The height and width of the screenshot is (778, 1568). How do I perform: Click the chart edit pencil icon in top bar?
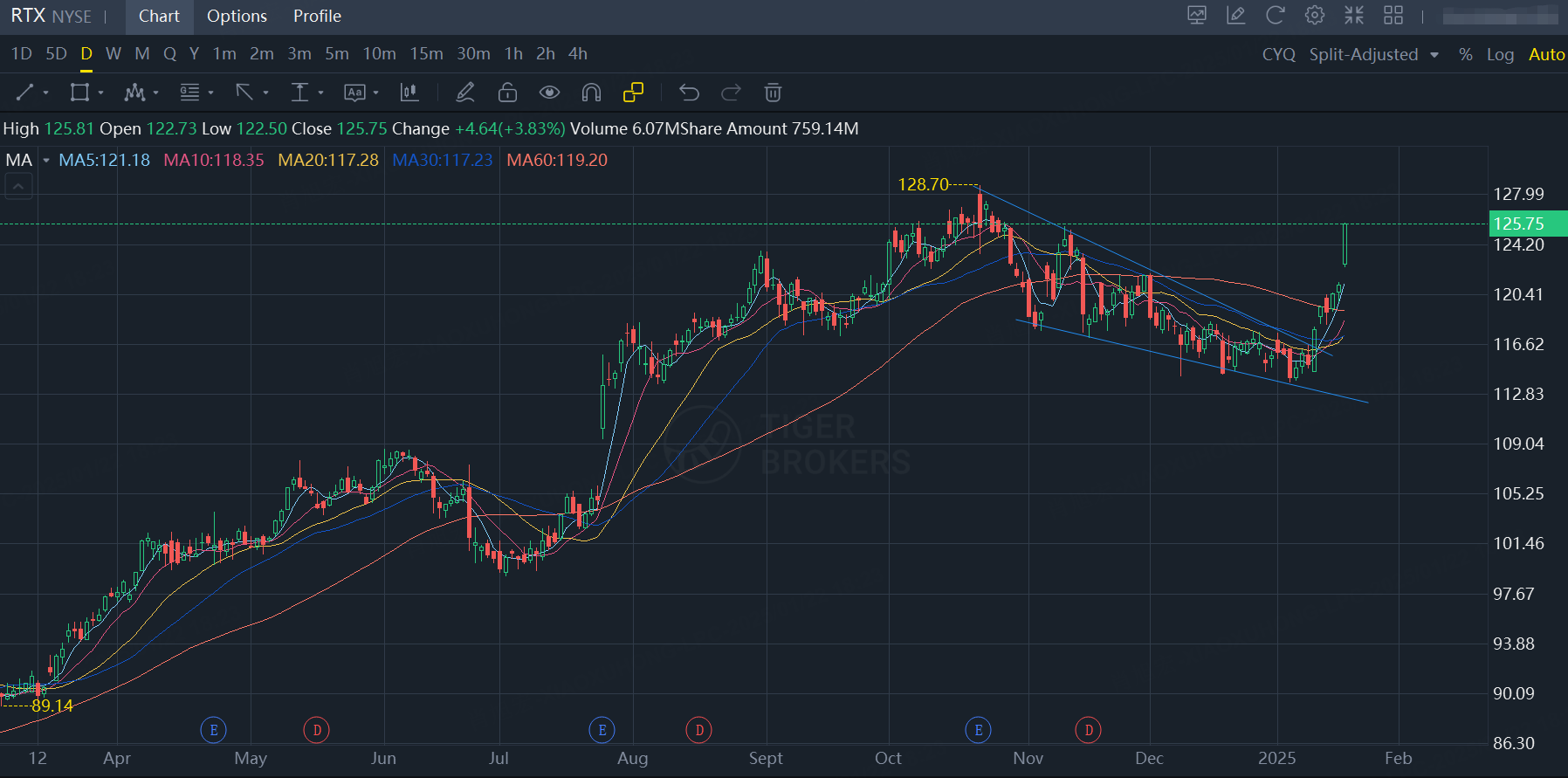1235,15
